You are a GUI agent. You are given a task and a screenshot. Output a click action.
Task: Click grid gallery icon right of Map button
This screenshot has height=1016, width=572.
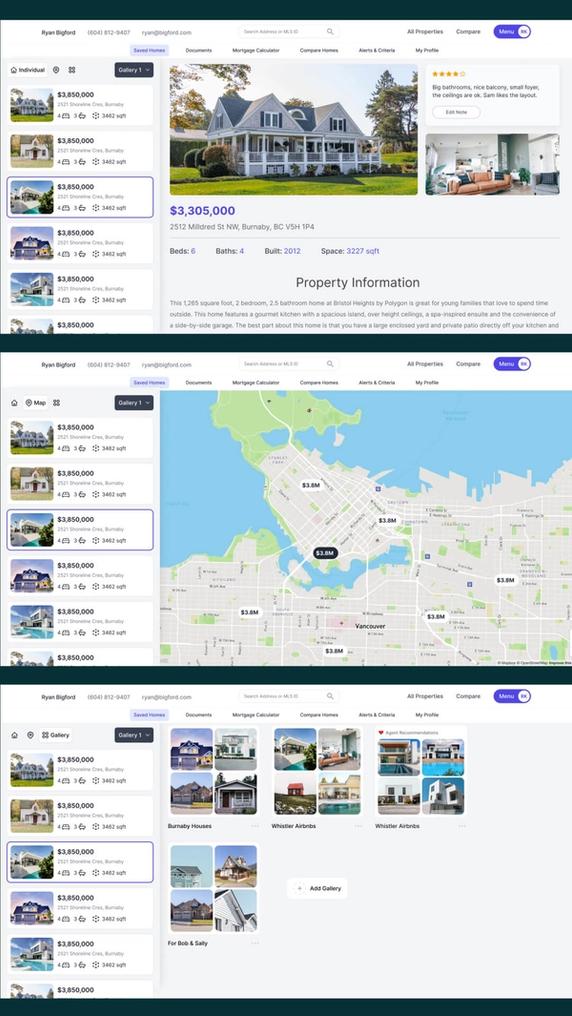click(56, 403)
